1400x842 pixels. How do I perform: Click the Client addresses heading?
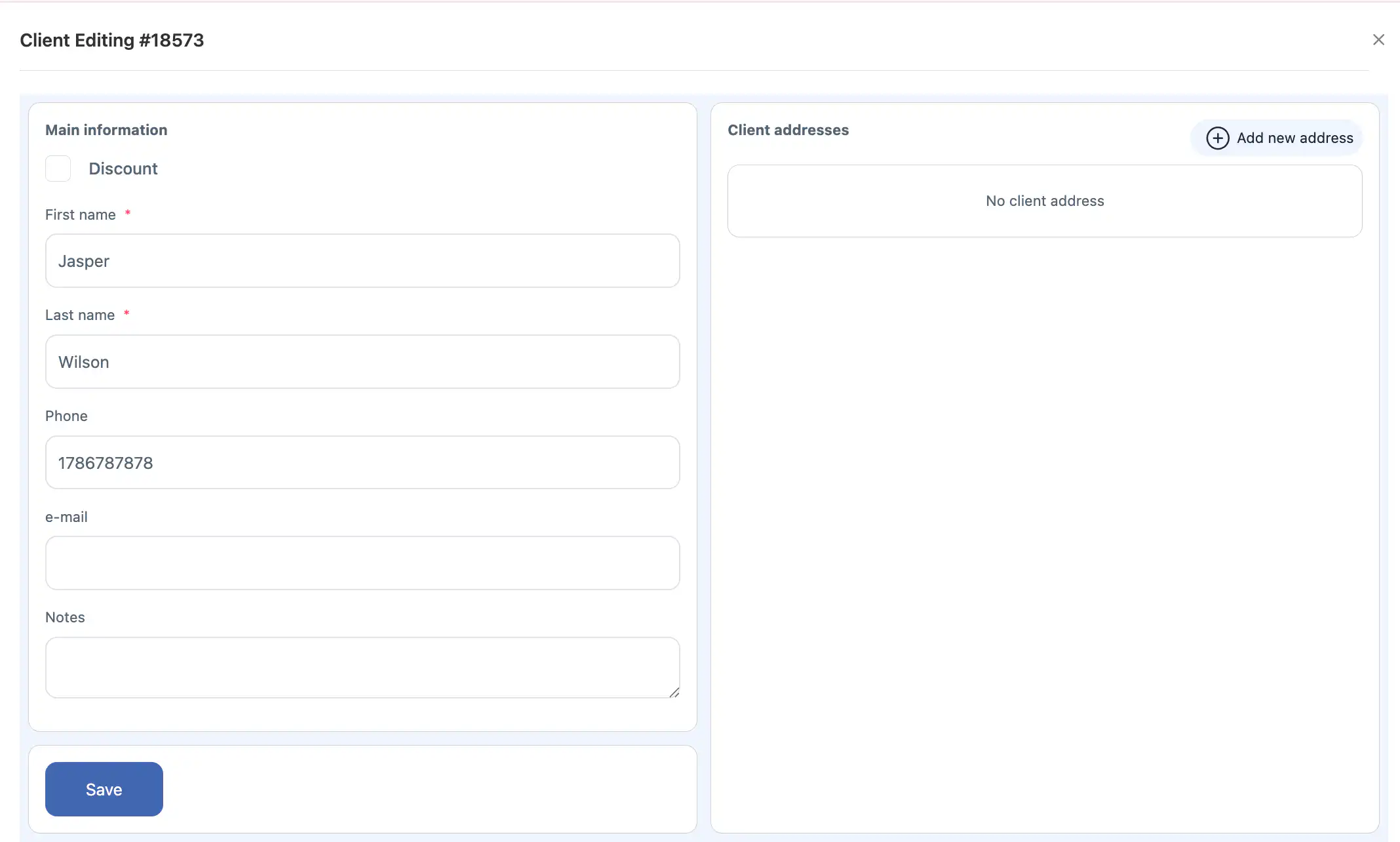pyautogui.click(x=788, y=130)
